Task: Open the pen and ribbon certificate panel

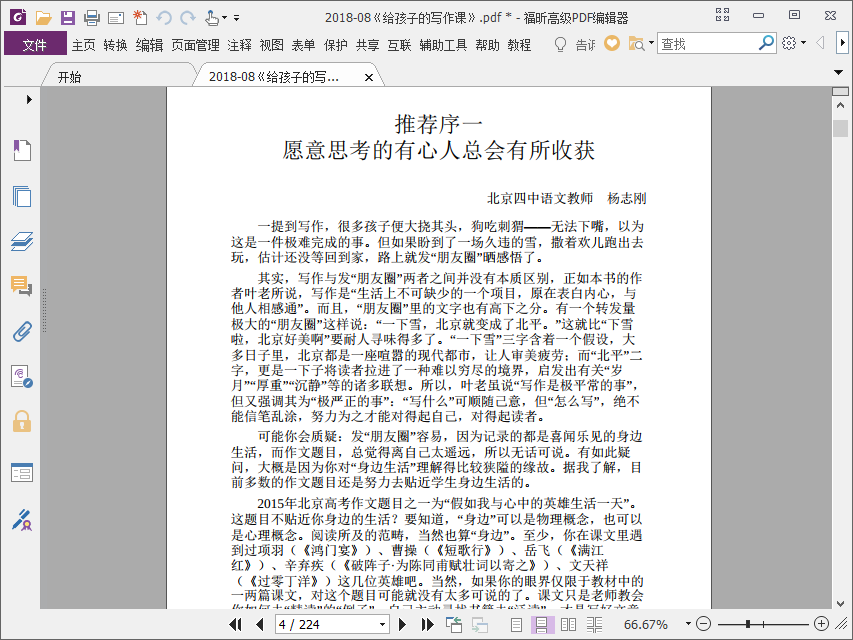Action: tap(22, 519)
